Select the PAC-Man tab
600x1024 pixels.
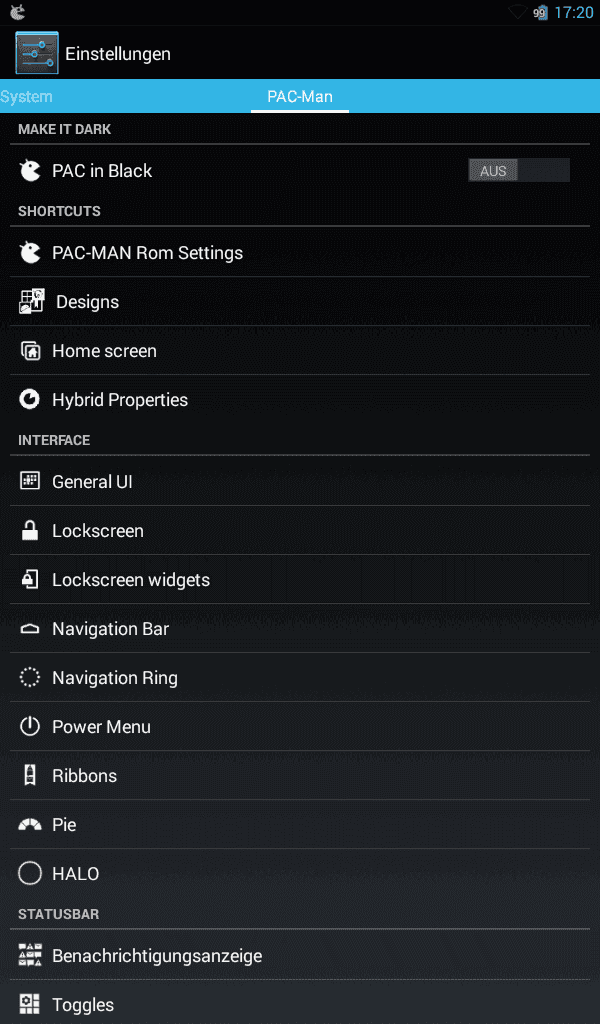(x=300, y=96)
